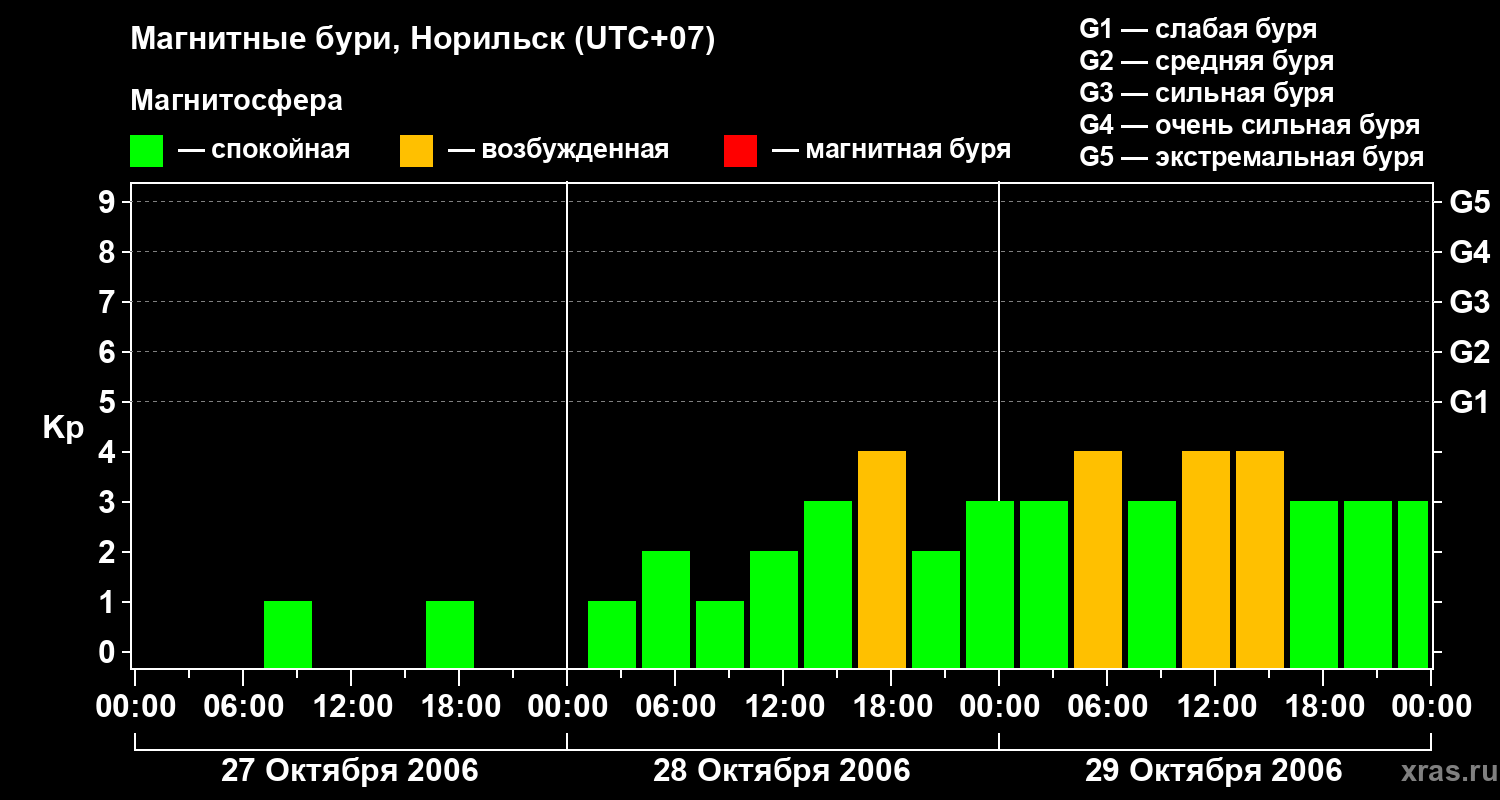Select 27 October morning green bar (Kp 1)
The image size is (1500, 800).
pos(288,634)
